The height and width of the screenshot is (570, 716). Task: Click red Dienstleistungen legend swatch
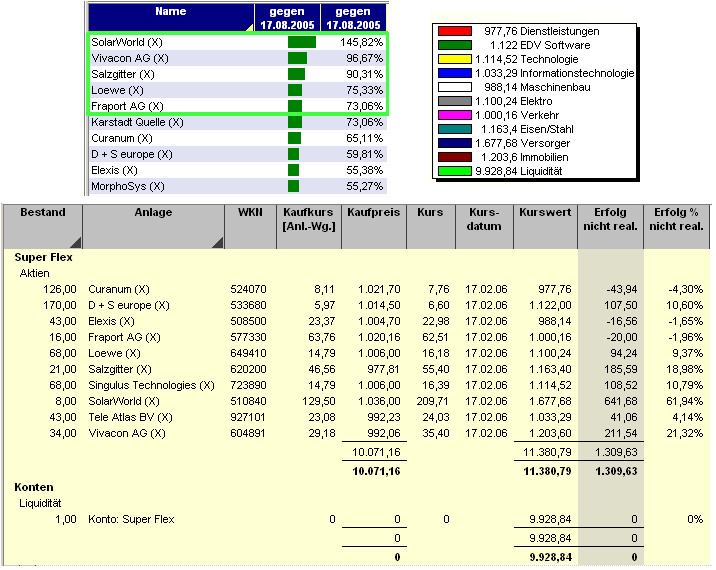point(455,31)
